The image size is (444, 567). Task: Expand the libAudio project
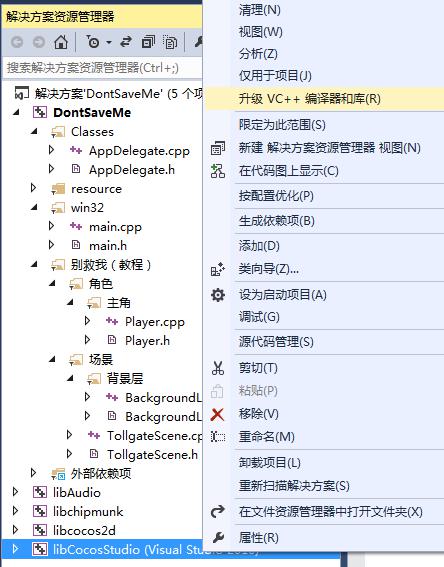pyautogui.click(x=15, y=492)
